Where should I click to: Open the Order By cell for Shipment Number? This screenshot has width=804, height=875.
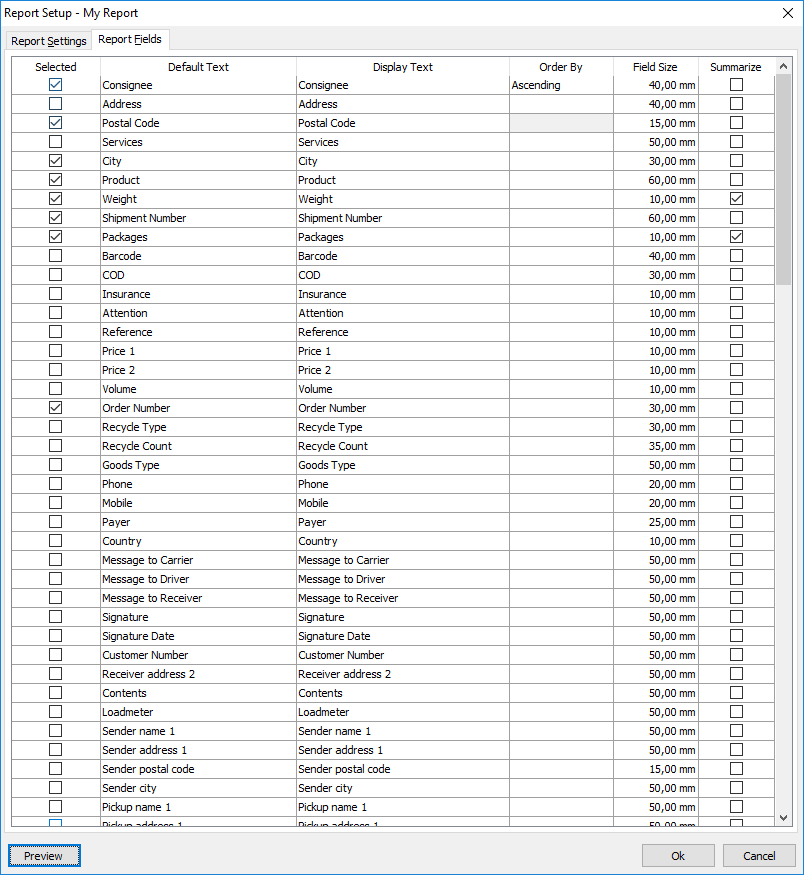pos(561,218)
